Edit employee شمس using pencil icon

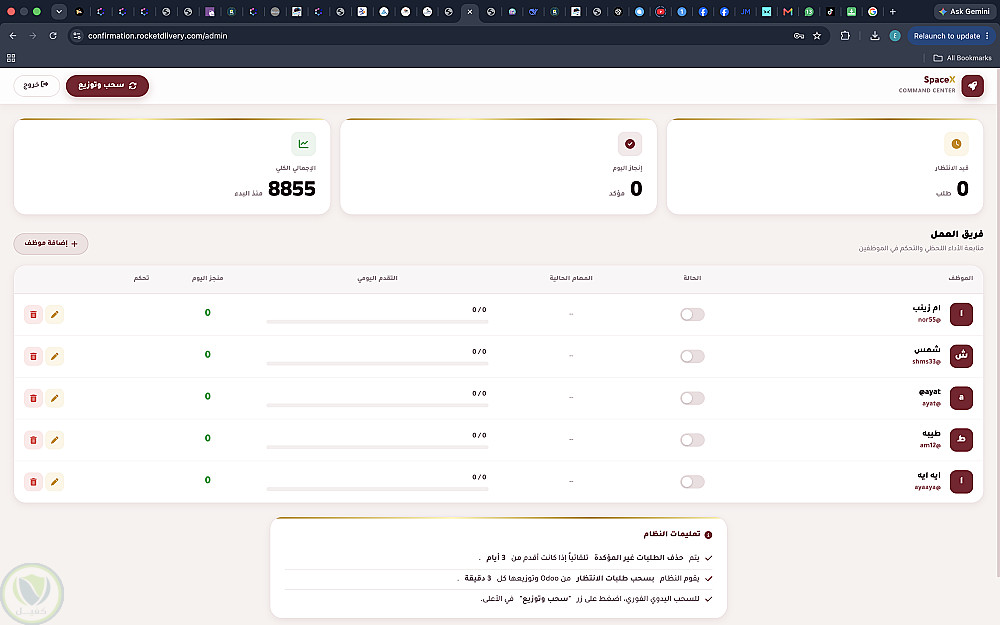point(54,357)
